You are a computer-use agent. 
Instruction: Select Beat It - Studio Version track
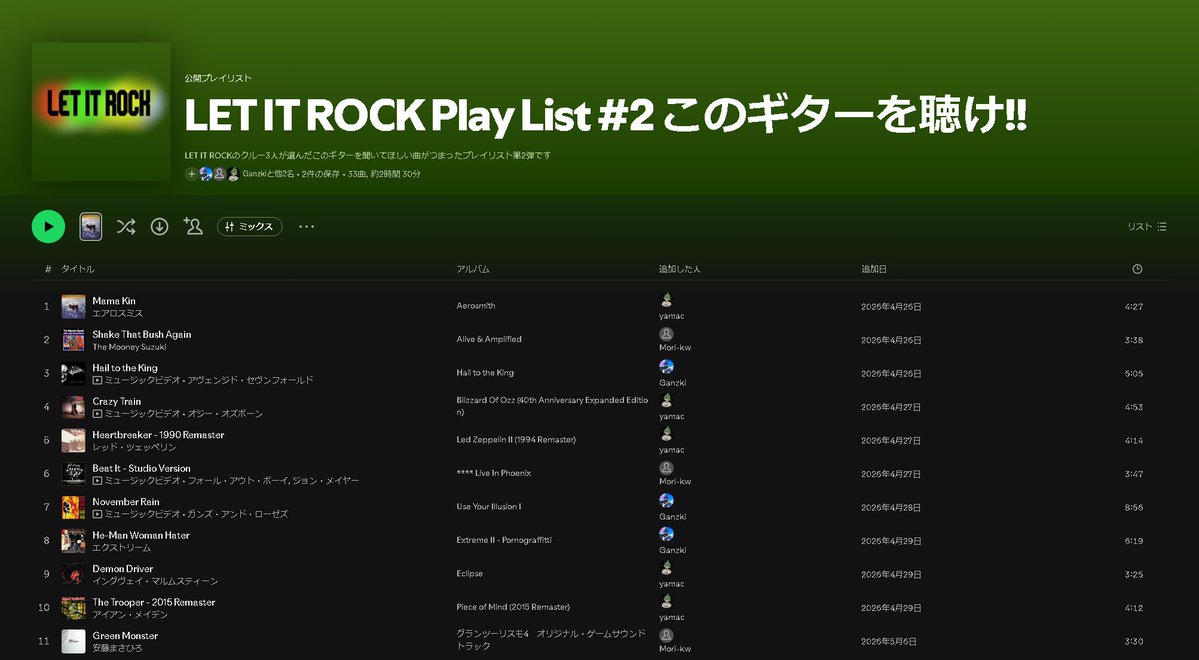pos(141,469)
